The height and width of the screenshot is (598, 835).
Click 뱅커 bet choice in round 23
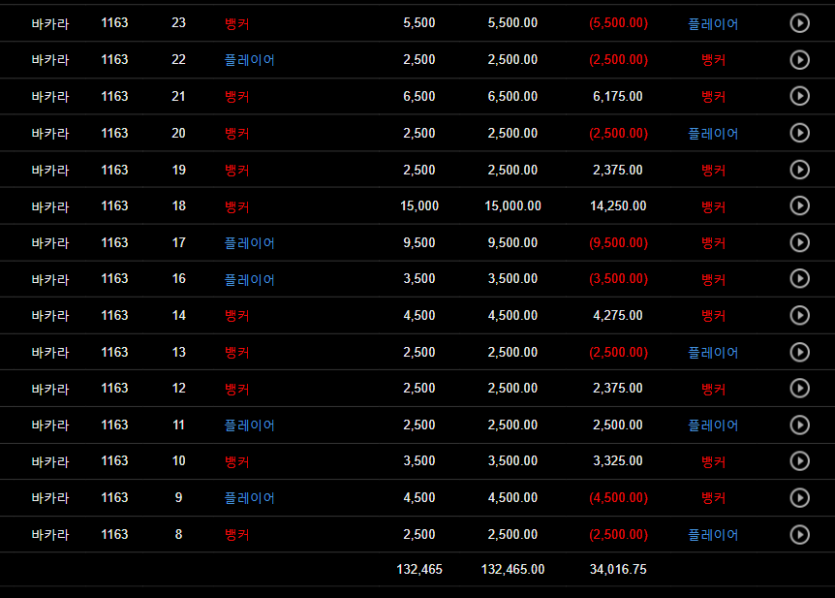237,23
